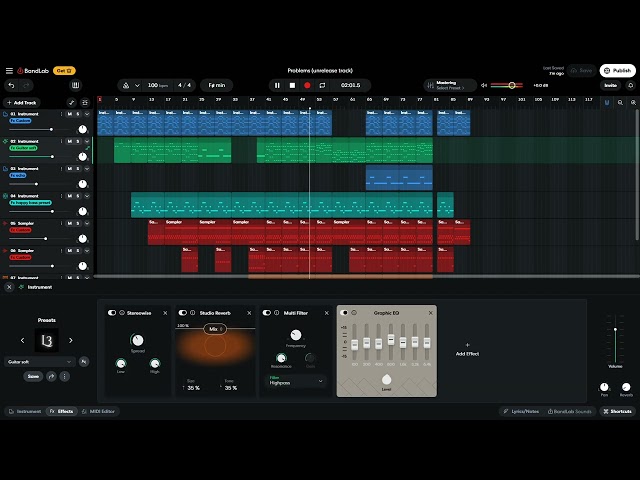Click the Publish button
640x480 pixels.
(618, 70)
